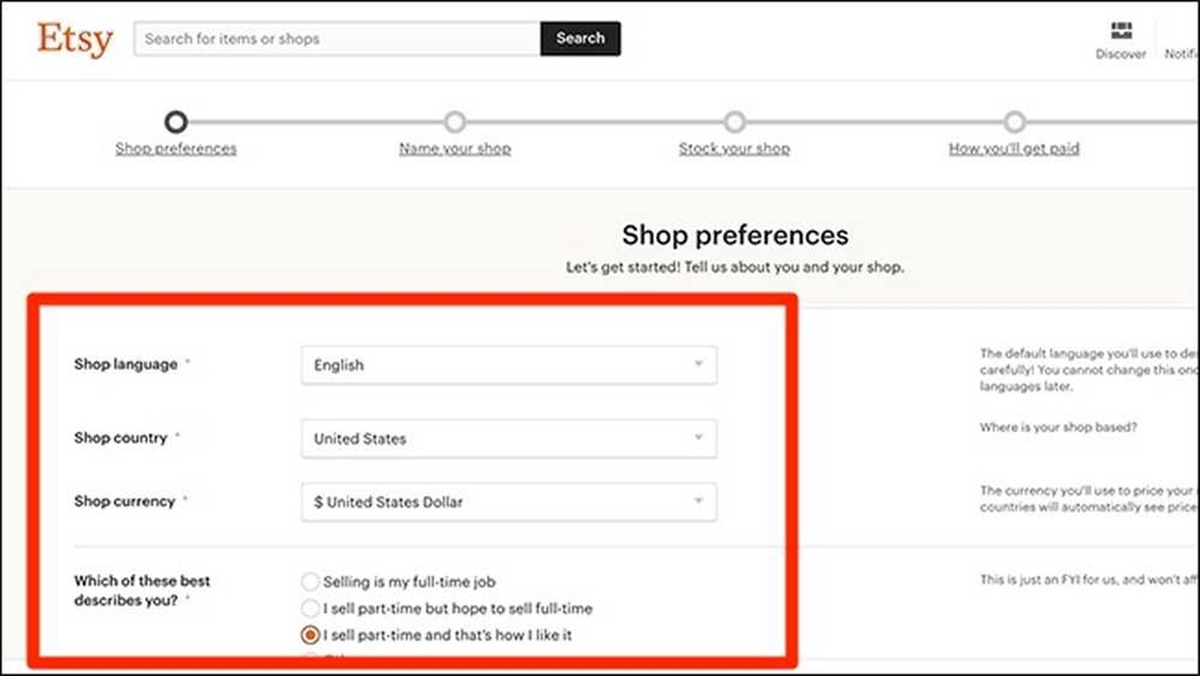Click the Shop preferences step link
1200x676 pixels.
pos(176,149)
